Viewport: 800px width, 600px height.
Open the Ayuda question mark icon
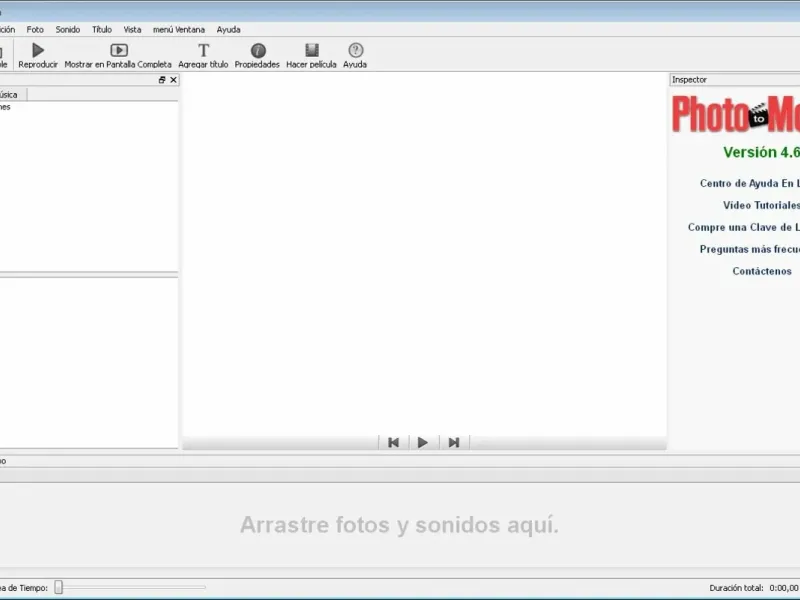pos(356,50)
